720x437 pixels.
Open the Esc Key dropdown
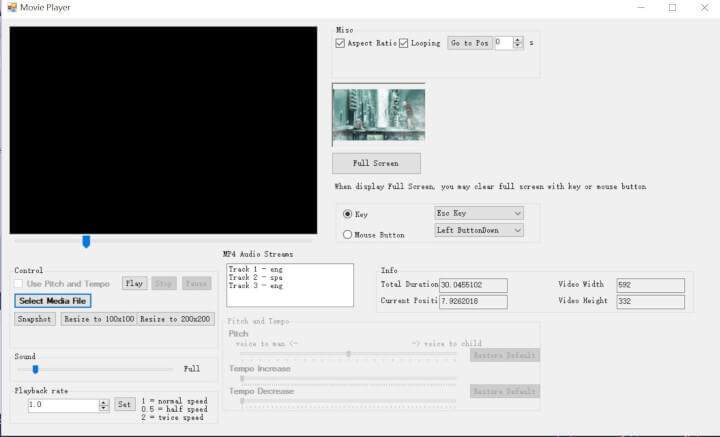tap(478, 213)
